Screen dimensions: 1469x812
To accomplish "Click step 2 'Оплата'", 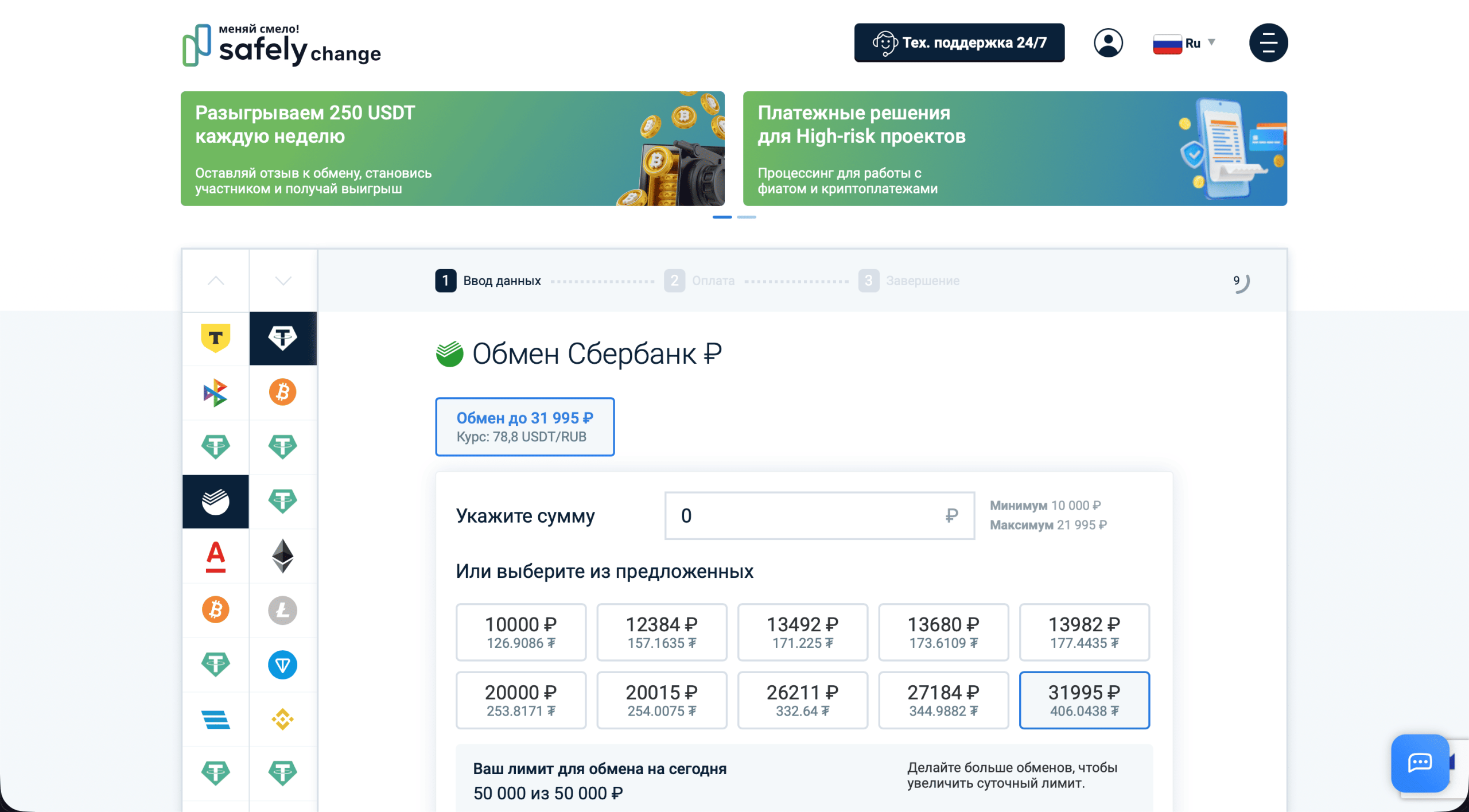I will tap(699, 281).
